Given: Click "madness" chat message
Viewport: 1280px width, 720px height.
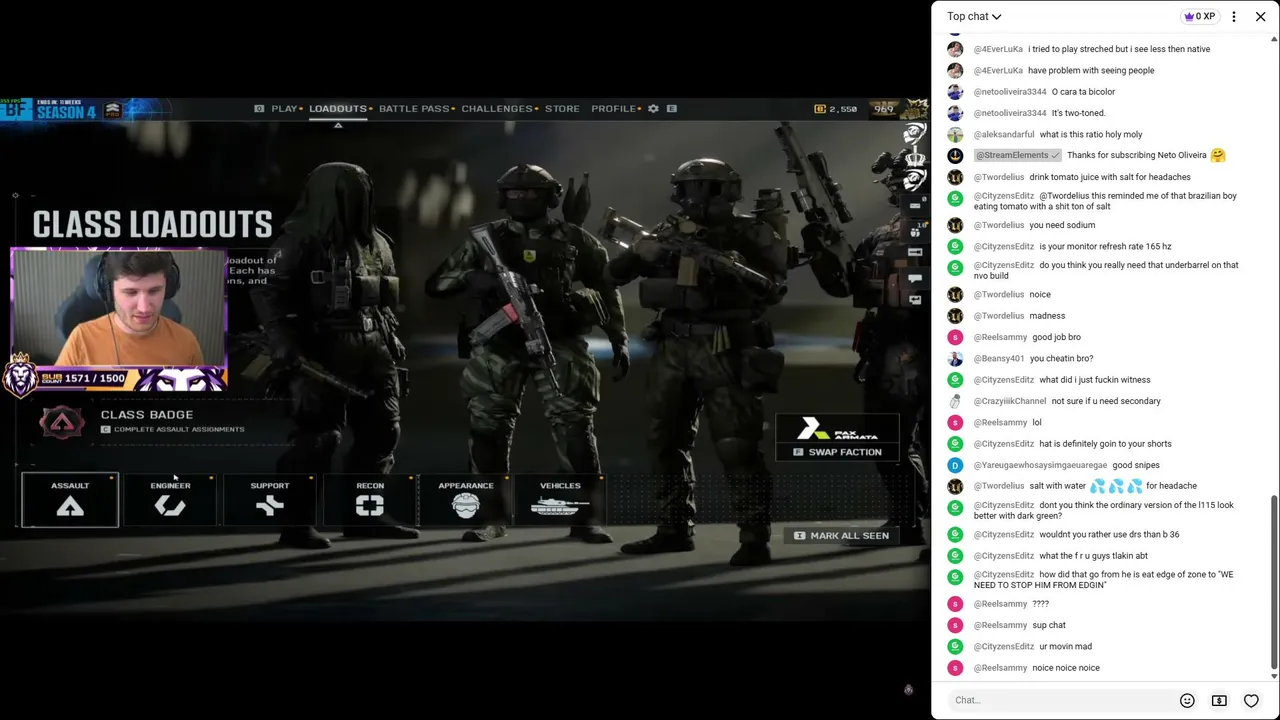Looking at the screenshot, I should coord(1047,316).
